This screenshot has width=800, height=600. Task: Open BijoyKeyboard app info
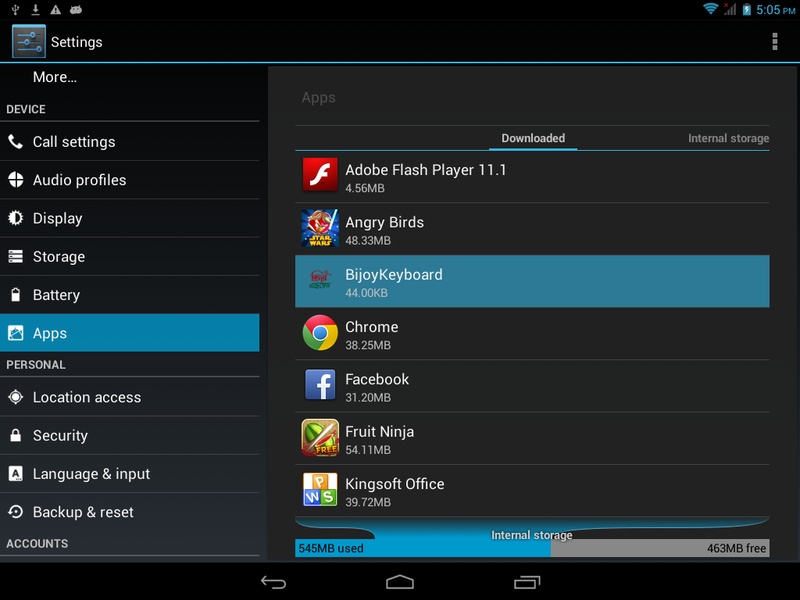point(532,281)
